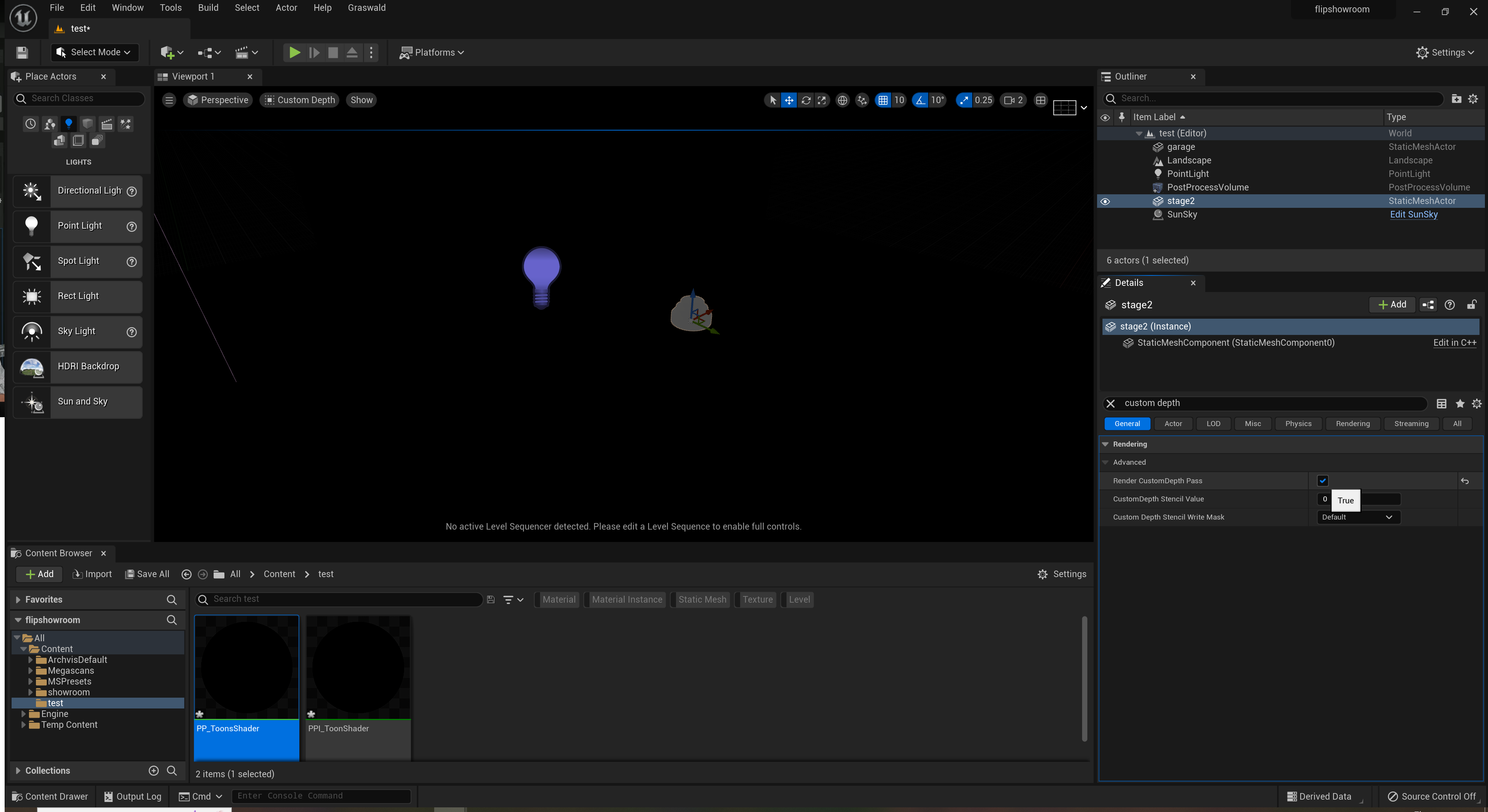Viewport: 1488px width, 812px height.
Task: Click the Save All button
Action: (148, 574)
